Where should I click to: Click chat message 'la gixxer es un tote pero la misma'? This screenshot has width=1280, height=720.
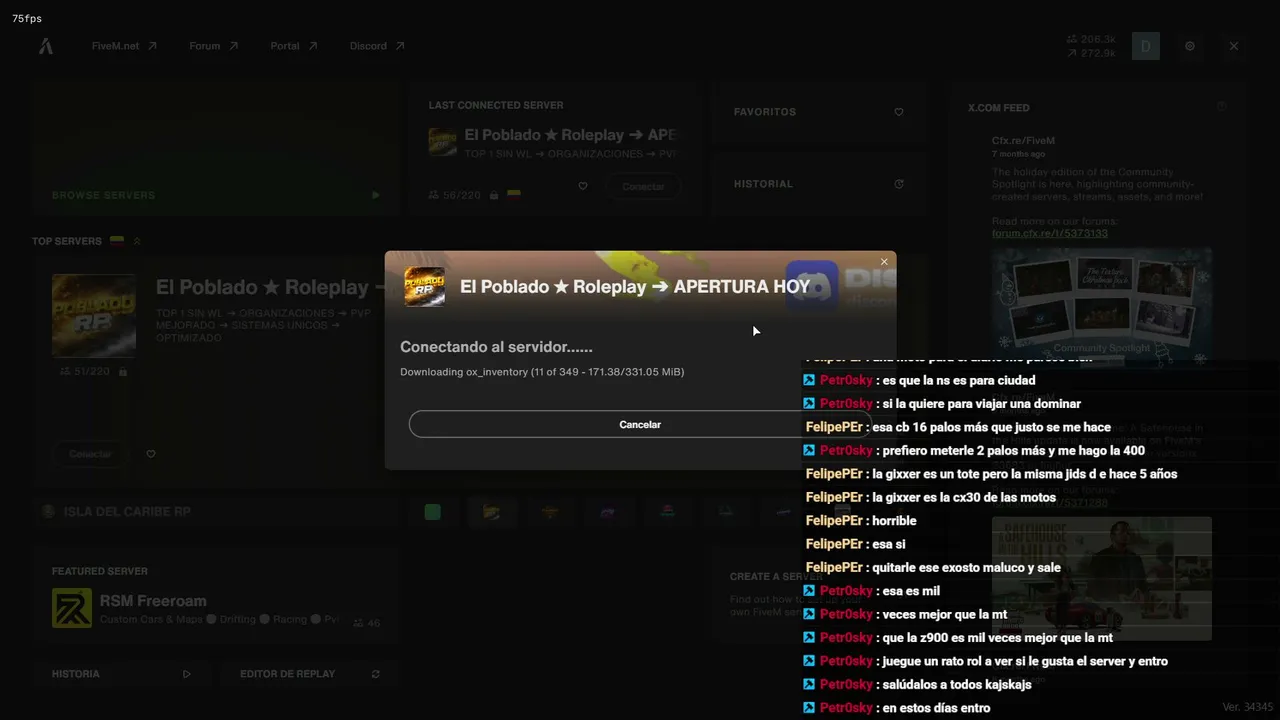[1025, 474]
